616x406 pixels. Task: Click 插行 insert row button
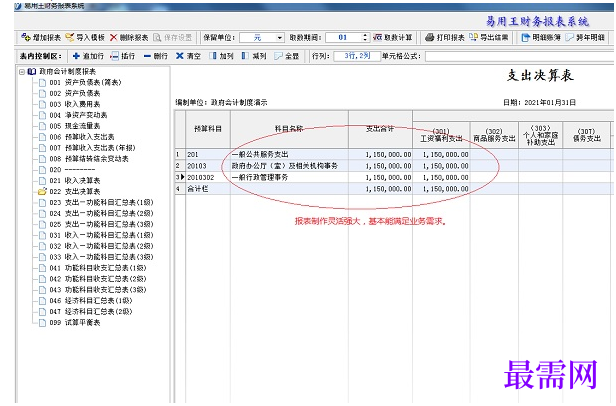click(123, 56)
